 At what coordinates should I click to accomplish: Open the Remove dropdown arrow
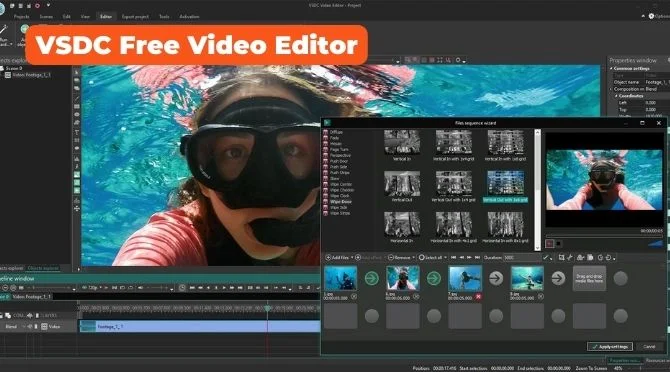coord(414,258)
